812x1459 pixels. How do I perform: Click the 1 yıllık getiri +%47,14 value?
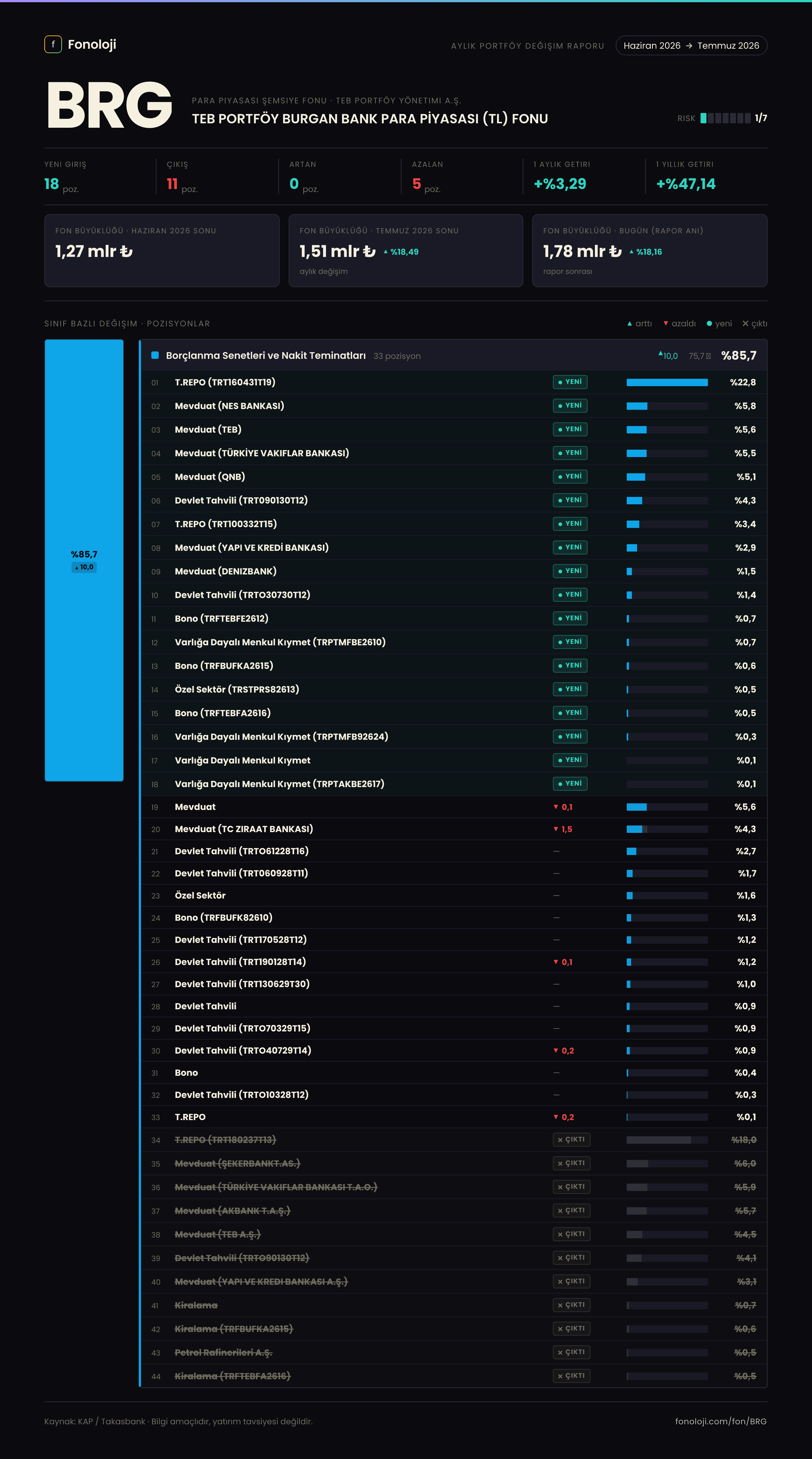686,184
